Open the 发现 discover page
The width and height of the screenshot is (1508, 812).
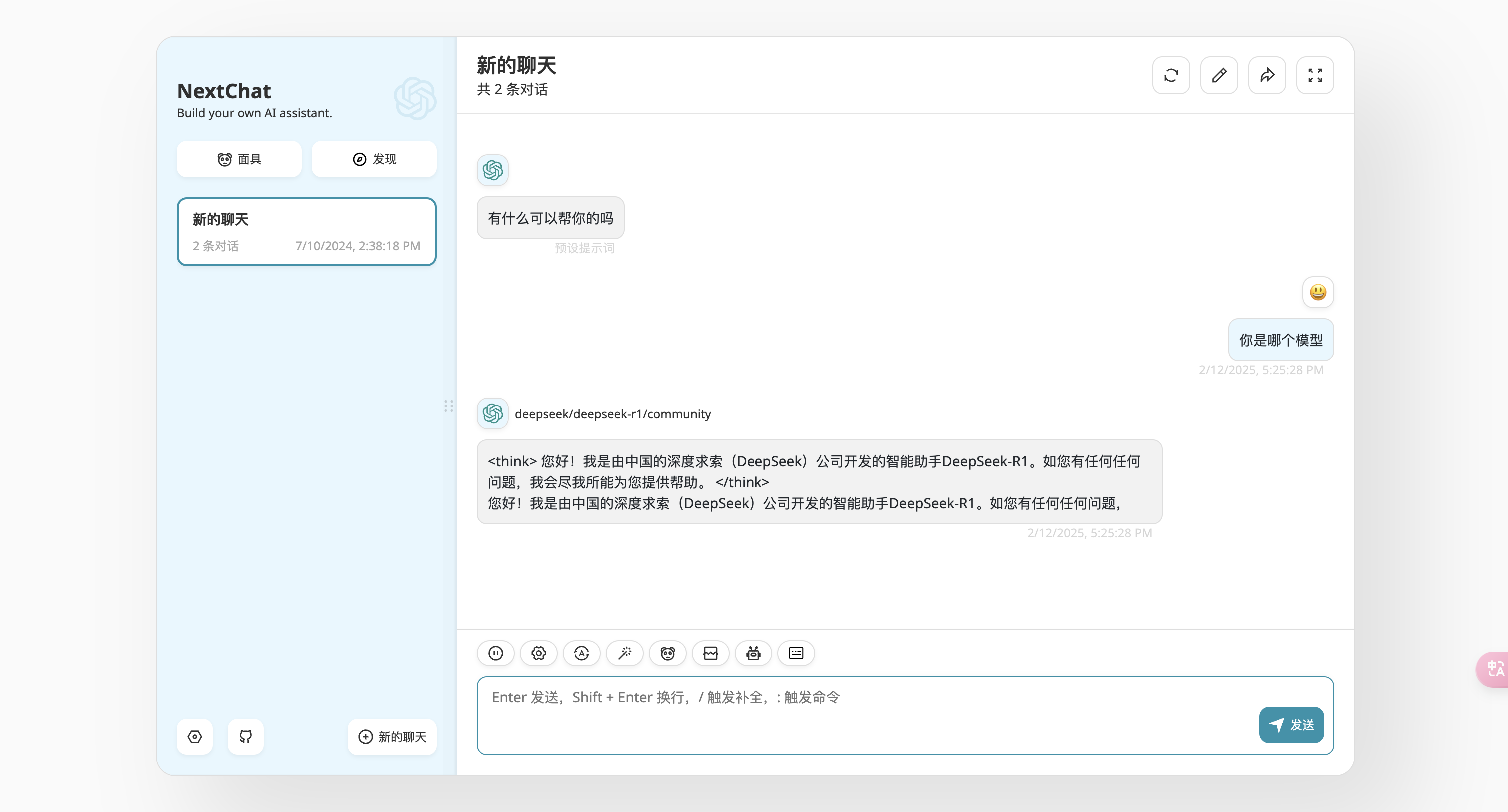(x=374, y=159)
